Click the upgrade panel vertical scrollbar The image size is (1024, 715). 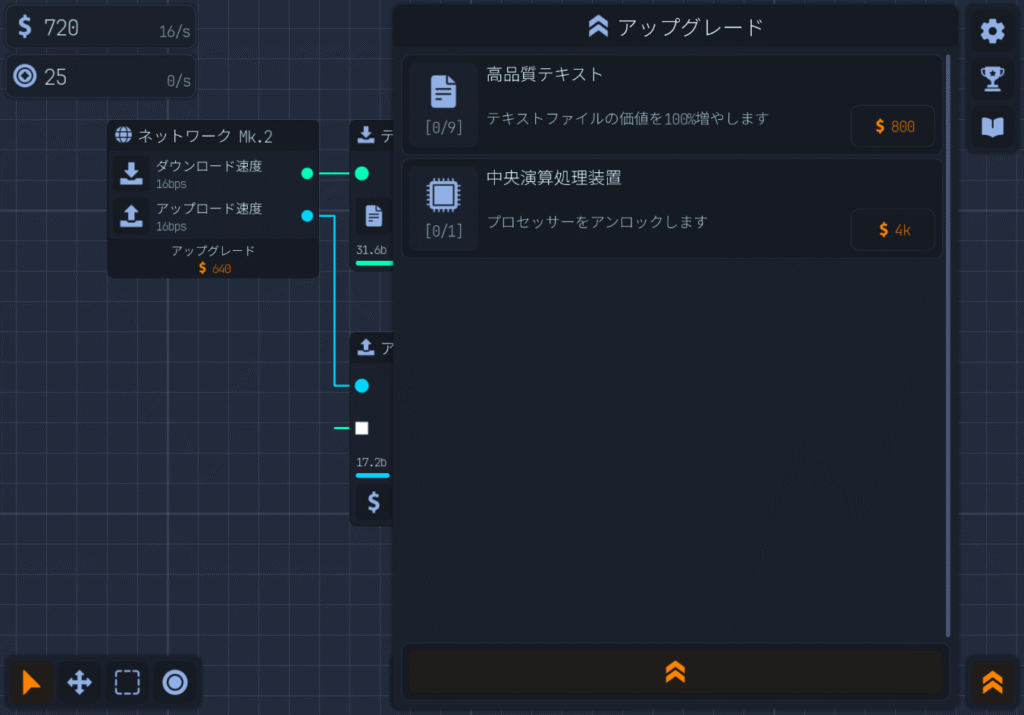tap(948, 345)
